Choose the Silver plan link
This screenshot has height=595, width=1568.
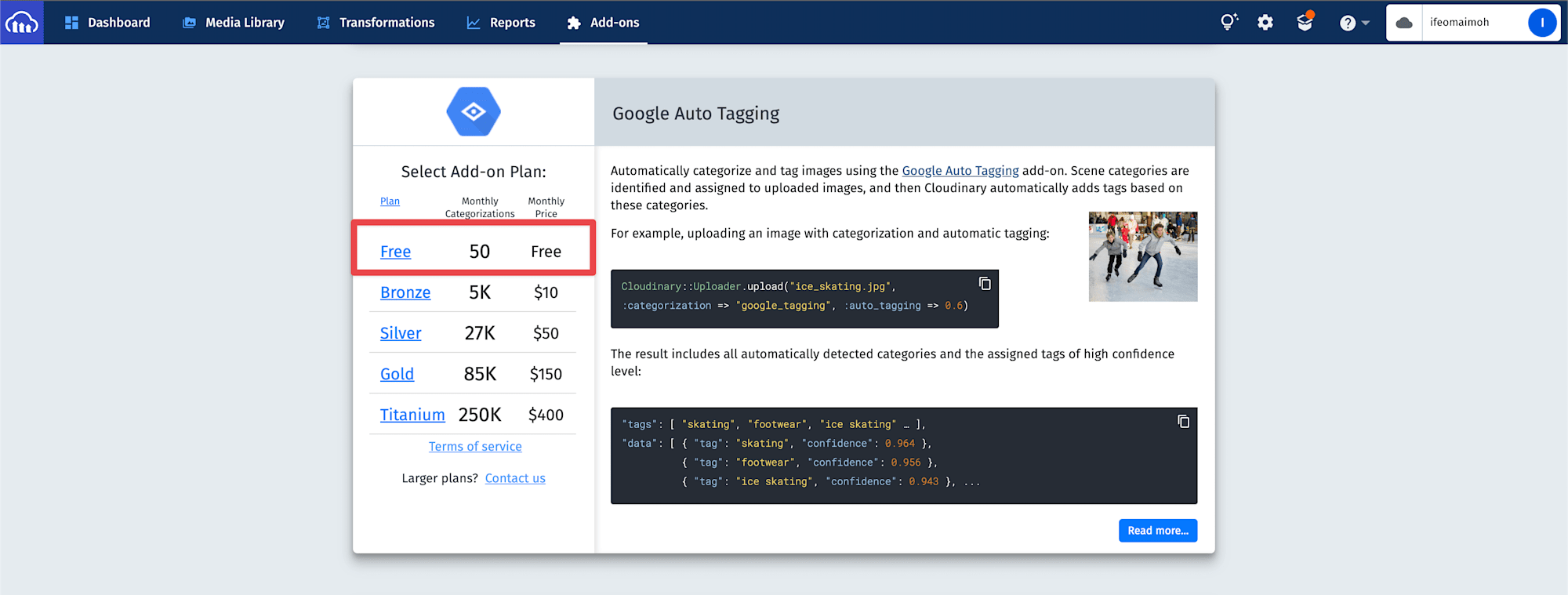pyautogui.click(x=401, y=333)
